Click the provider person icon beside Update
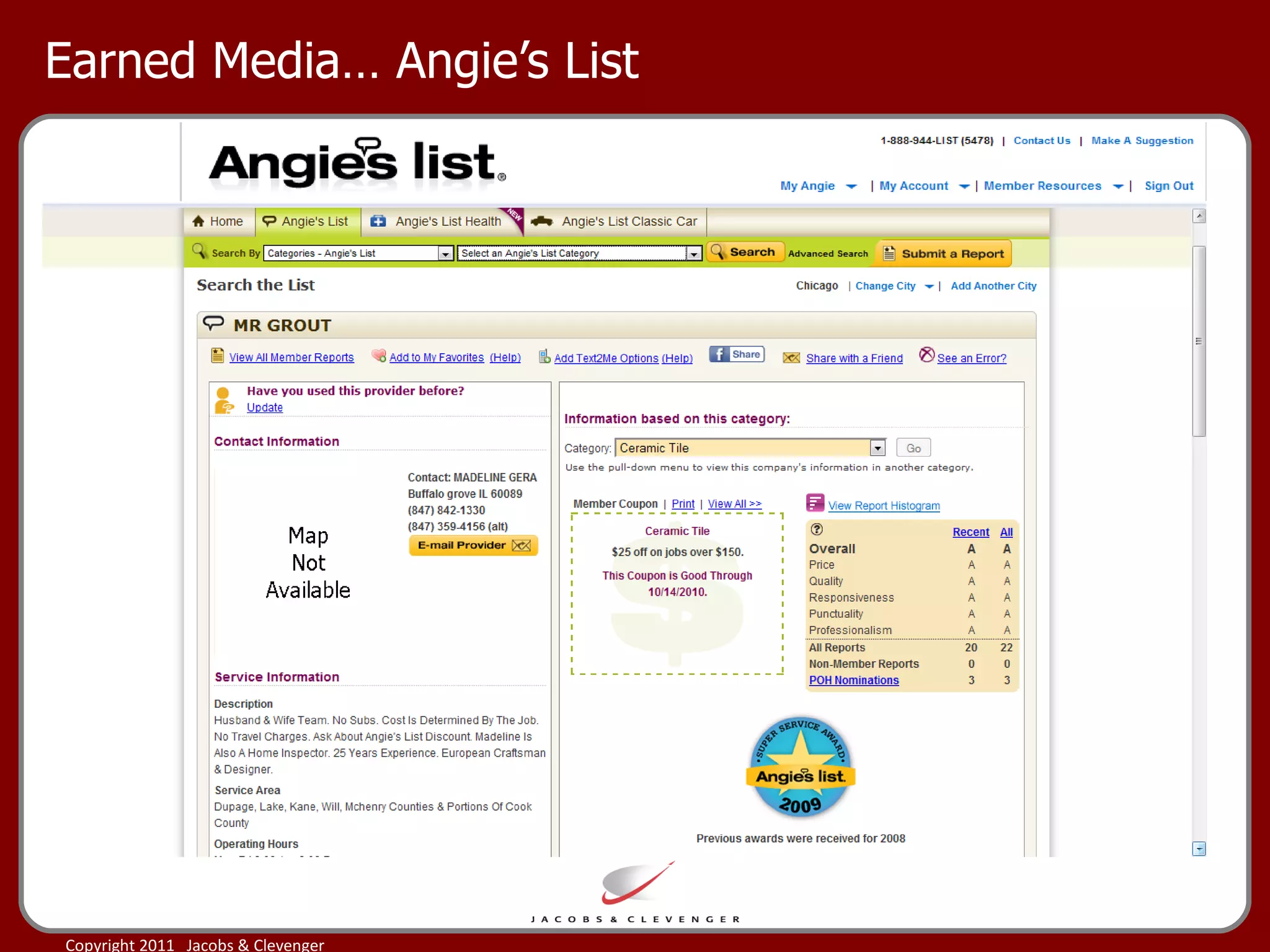 pyautogui.click(x=224, y=400)
